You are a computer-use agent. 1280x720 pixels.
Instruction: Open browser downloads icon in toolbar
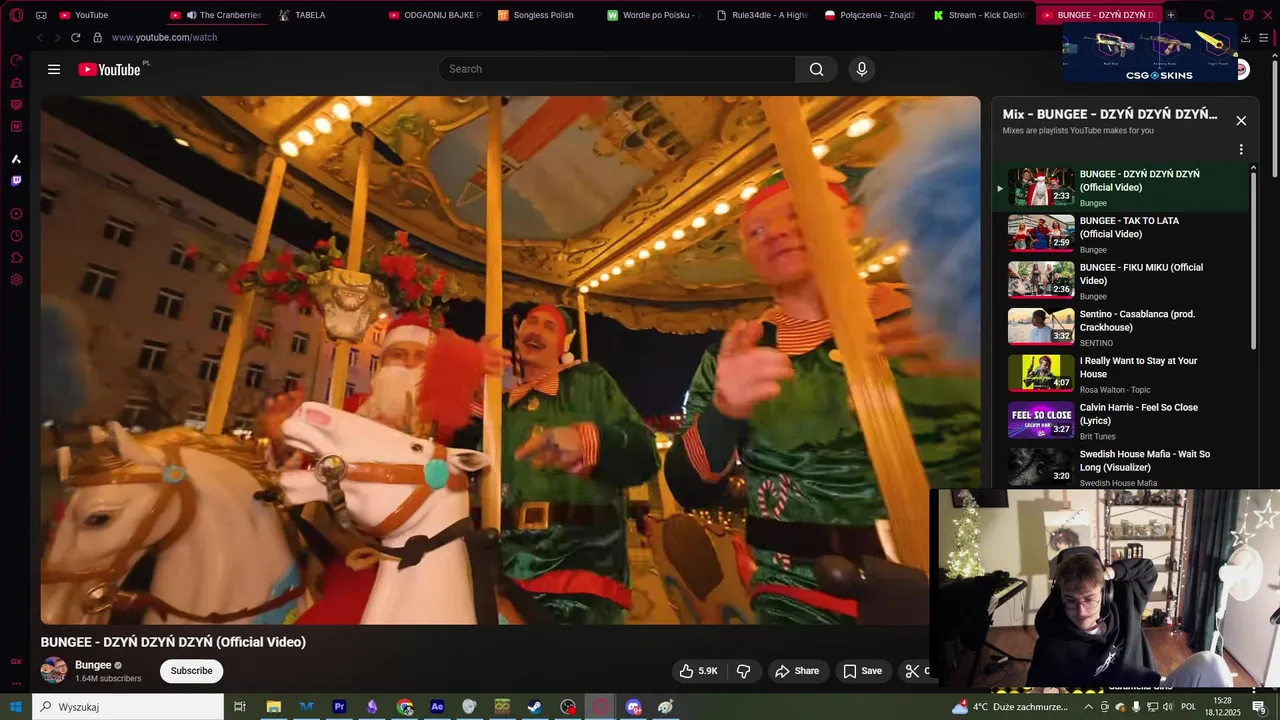[1245, 37]
